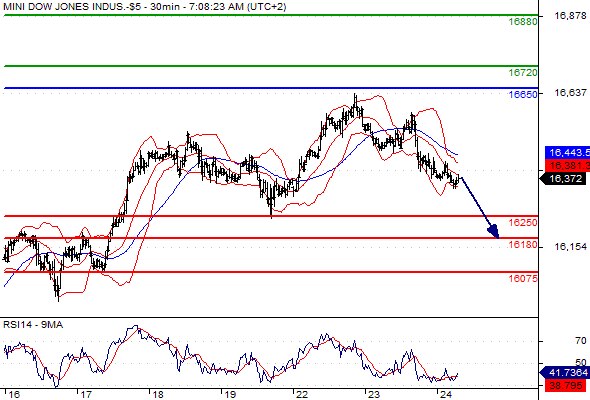The image size is (590, 400).
Task: Click the RSI 50 level label
Action: [x=581, y=363]
